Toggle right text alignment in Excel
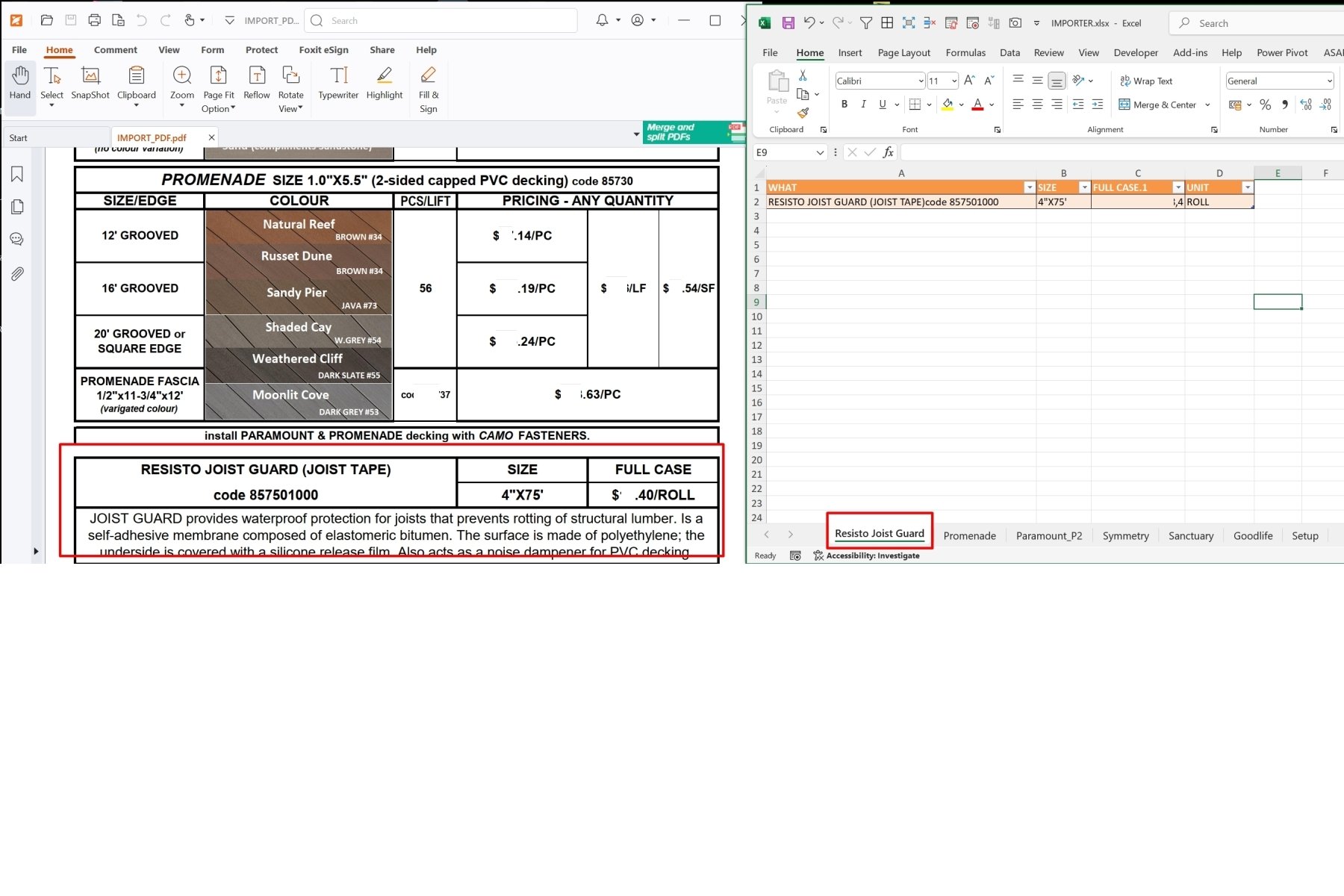1344x896 pixels. click(x=1057, y=105)
